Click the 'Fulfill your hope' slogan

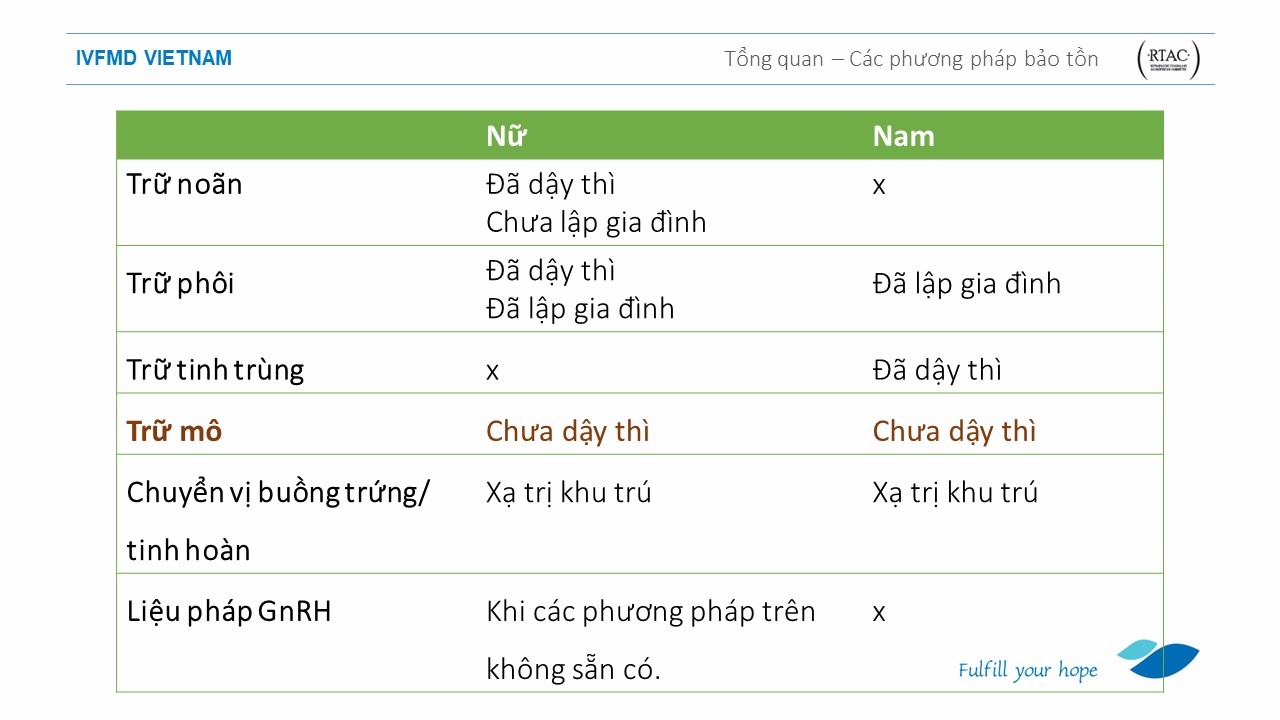tap(1027, 670)
